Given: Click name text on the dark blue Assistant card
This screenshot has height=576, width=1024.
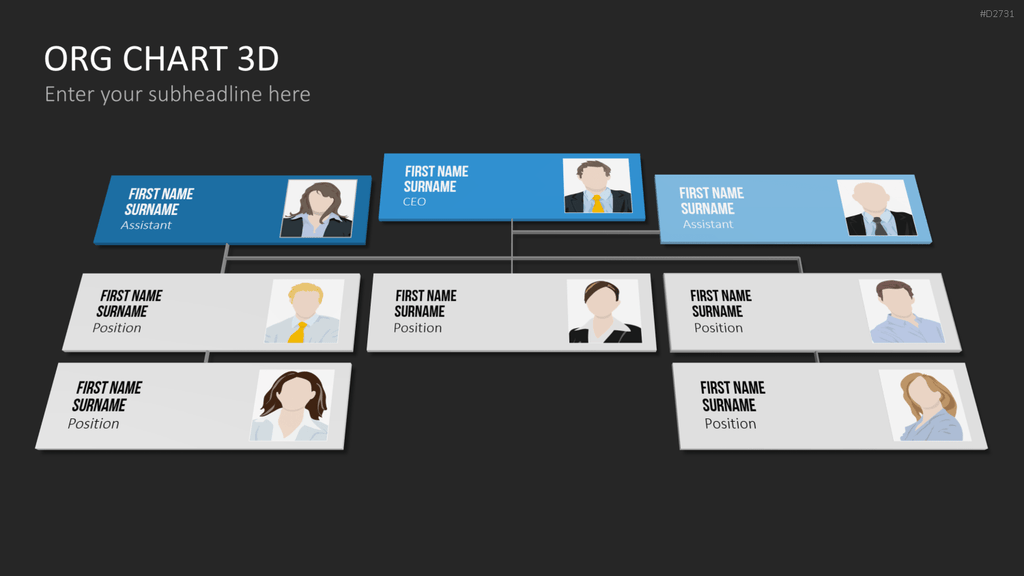Looking at the screenshot, I should pos(159,202).
